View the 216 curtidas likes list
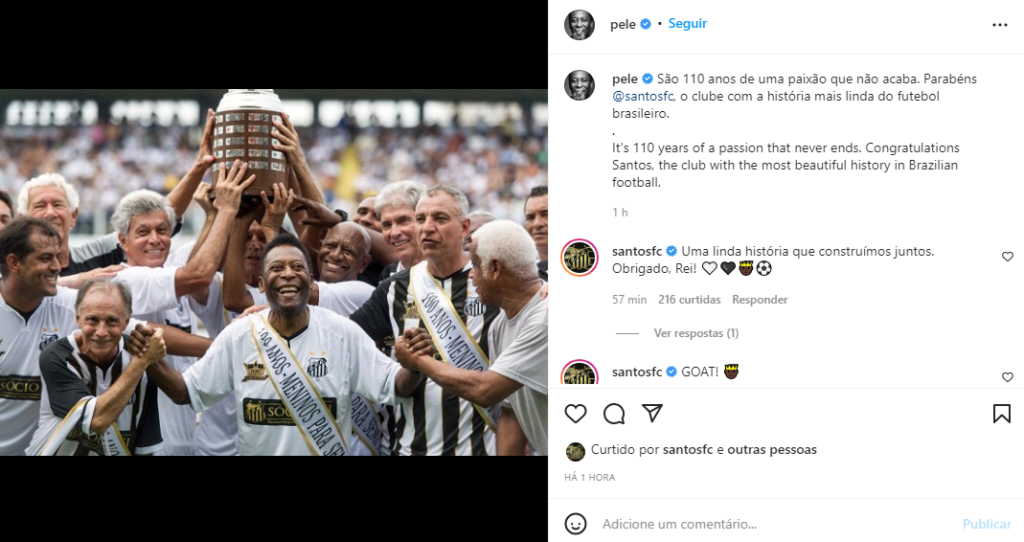Screen dimensions: 1024x542 tap(689, 300)
